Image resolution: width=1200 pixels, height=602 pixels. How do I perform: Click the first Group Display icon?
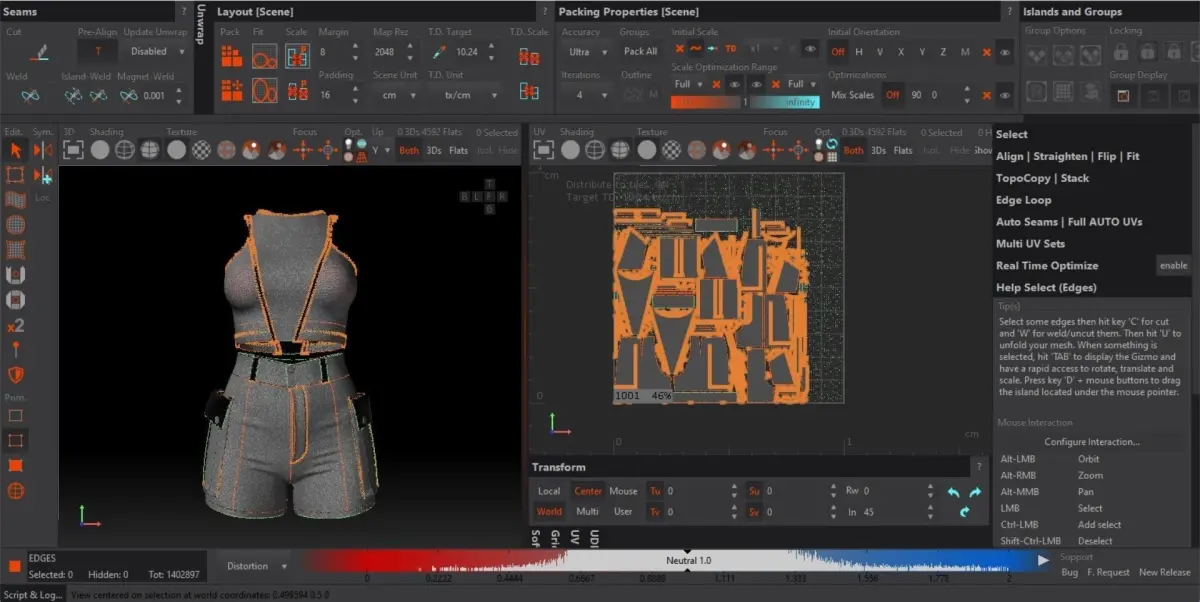point(1124,95)
